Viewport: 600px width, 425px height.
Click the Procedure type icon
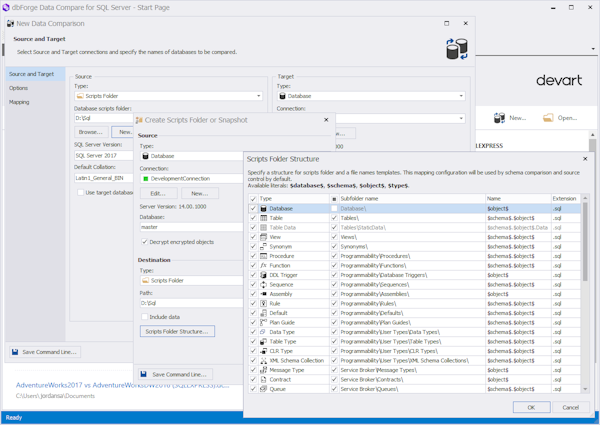[x=263, y=256]
